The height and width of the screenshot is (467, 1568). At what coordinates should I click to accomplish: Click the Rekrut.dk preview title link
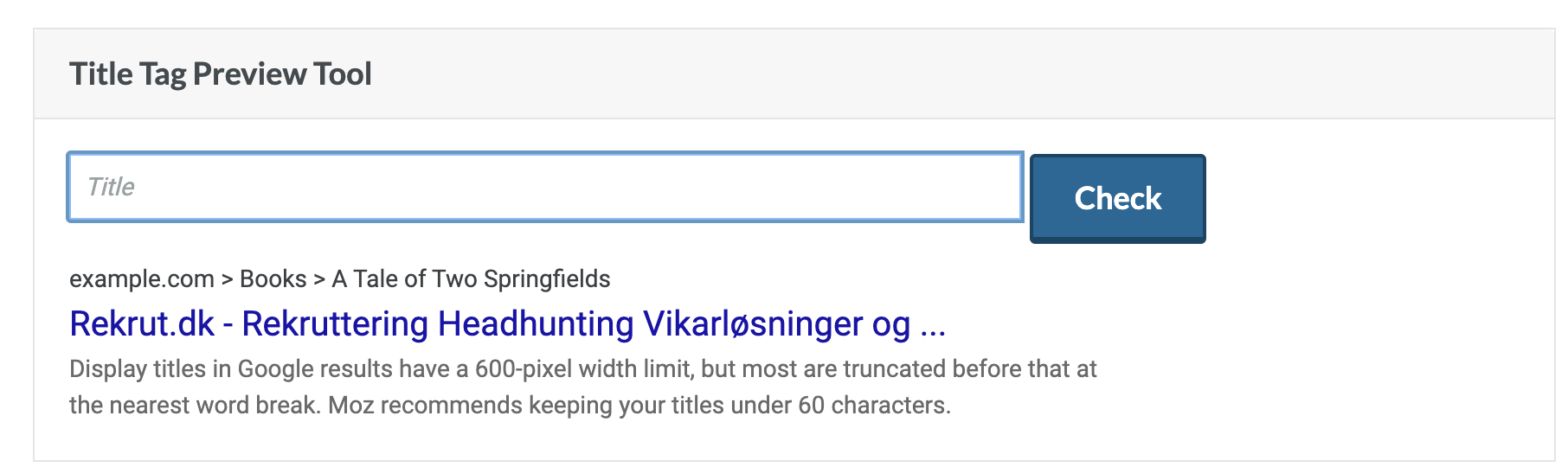click(x=507, y=323)
